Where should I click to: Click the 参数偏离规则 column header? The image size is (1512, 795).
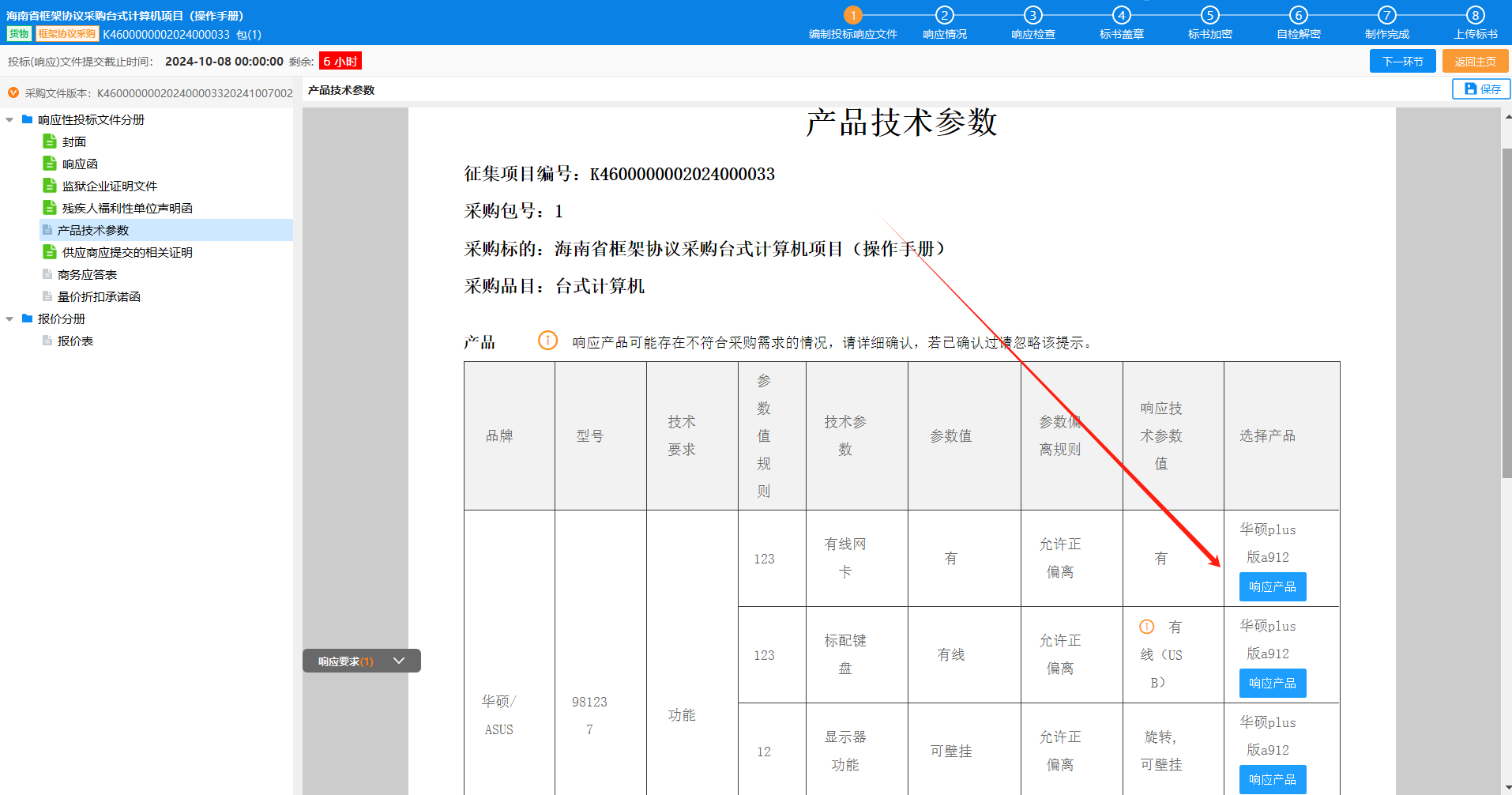(x=1071, y=435)
